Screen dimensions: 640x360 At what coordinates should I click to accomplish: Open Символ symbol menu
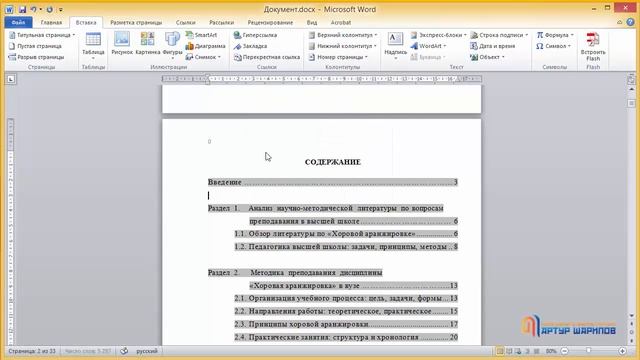[553, 46]
